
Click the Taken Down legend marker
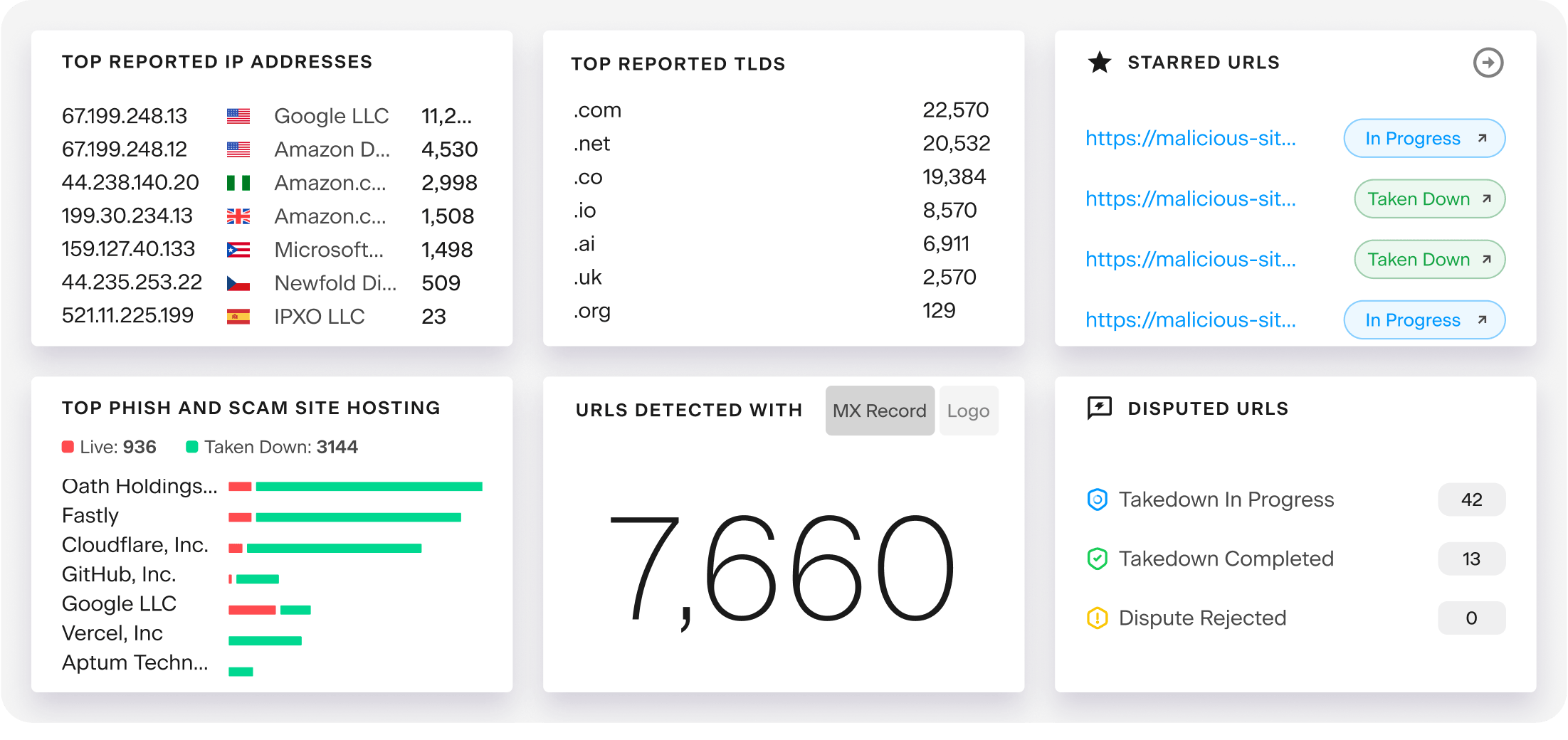[192, 446]
